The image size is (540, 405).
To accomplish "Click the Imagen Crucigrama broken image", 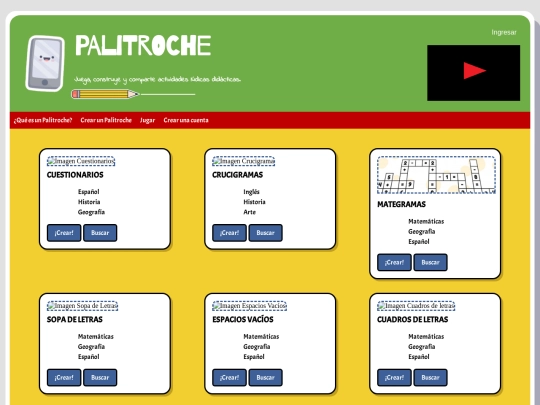I will click(243, 161).
